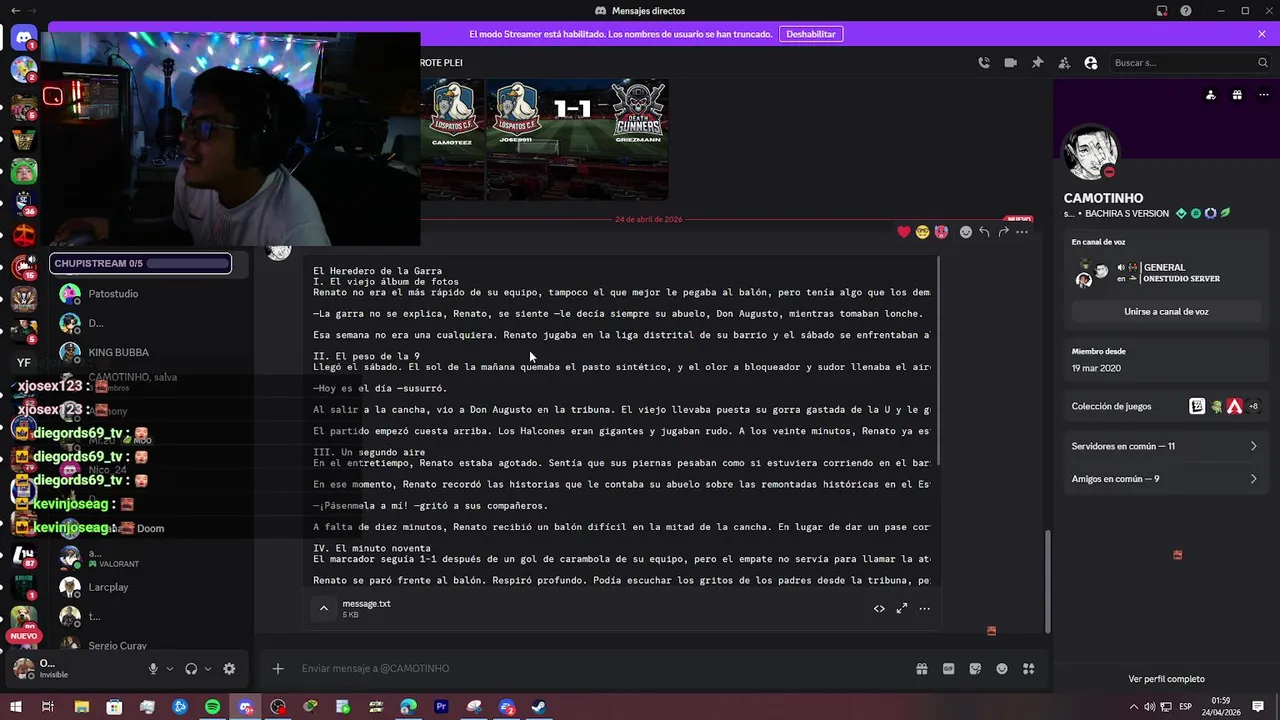Click the chat vertical scrollbar
Screen dimensions: 1280x720
coord(1048,580)
